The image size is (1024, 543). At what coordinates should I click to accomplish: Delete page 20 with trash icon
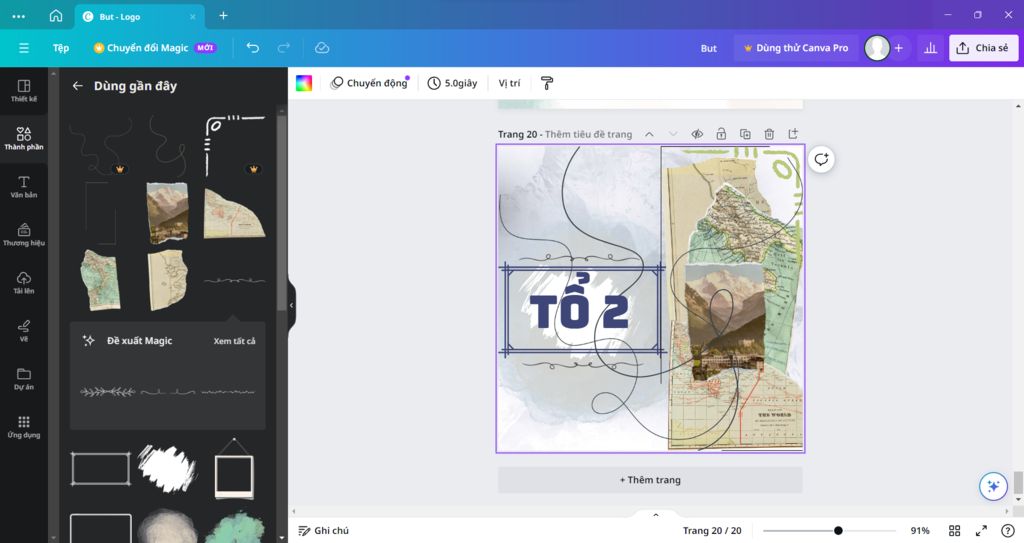tap(769, 134)
